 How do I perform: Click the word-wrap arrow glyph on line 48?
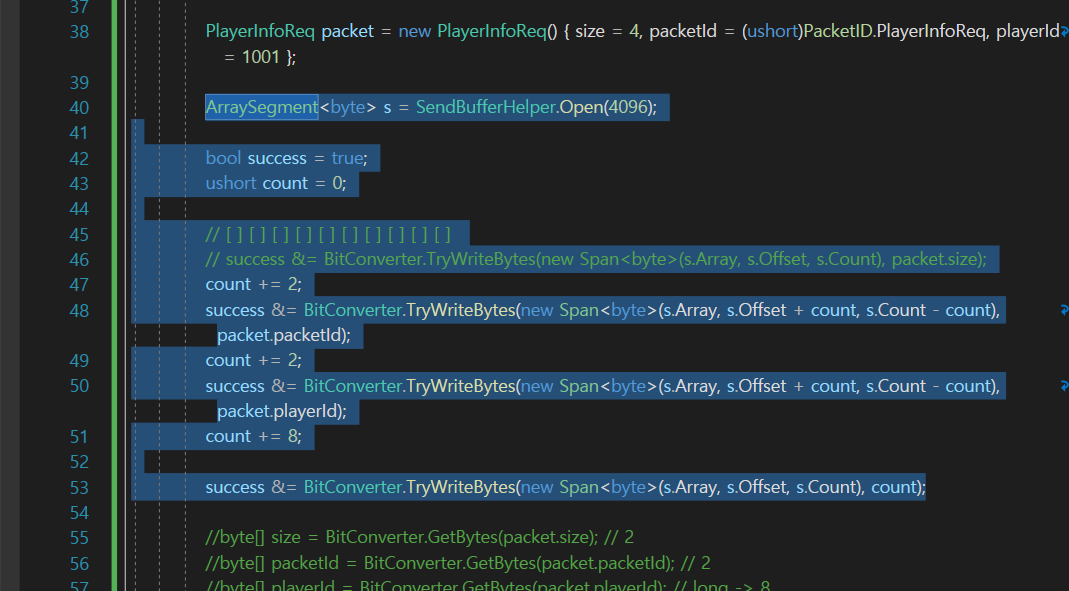1062,310
